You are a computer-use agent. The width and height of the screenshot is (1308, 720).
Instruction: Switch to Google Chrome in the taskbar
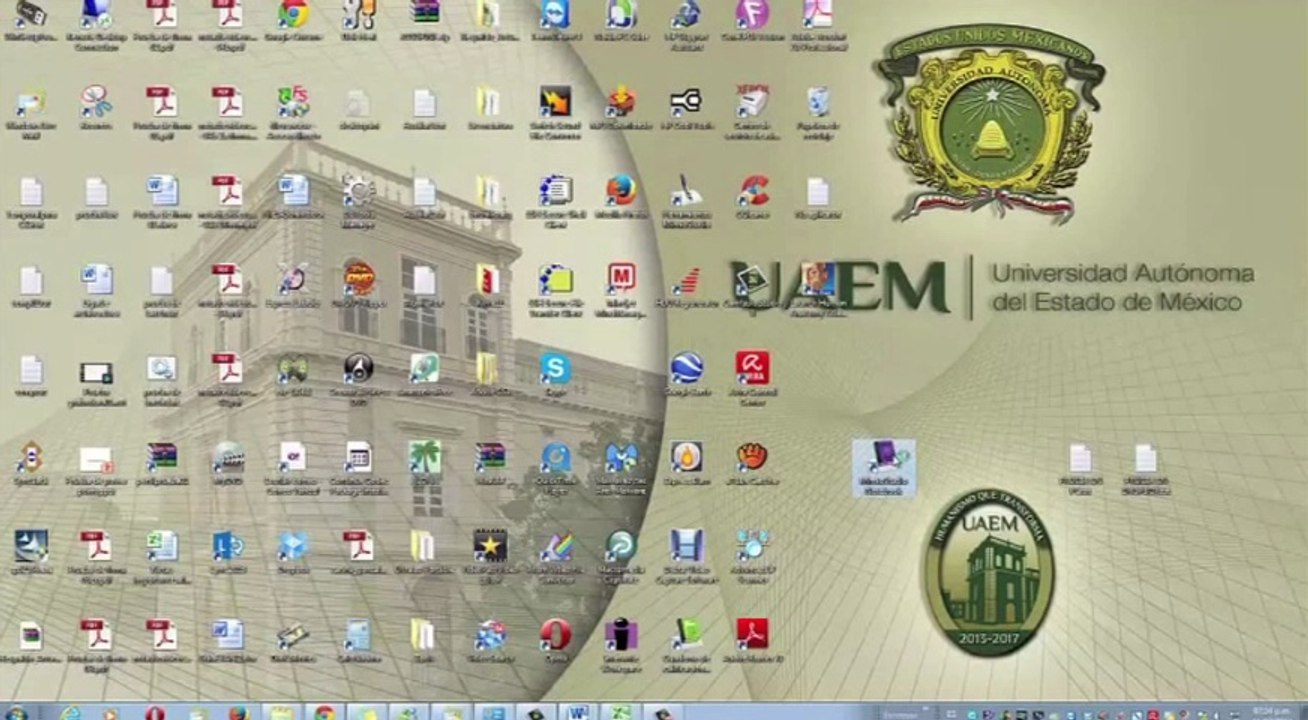[x=324, y=713]
